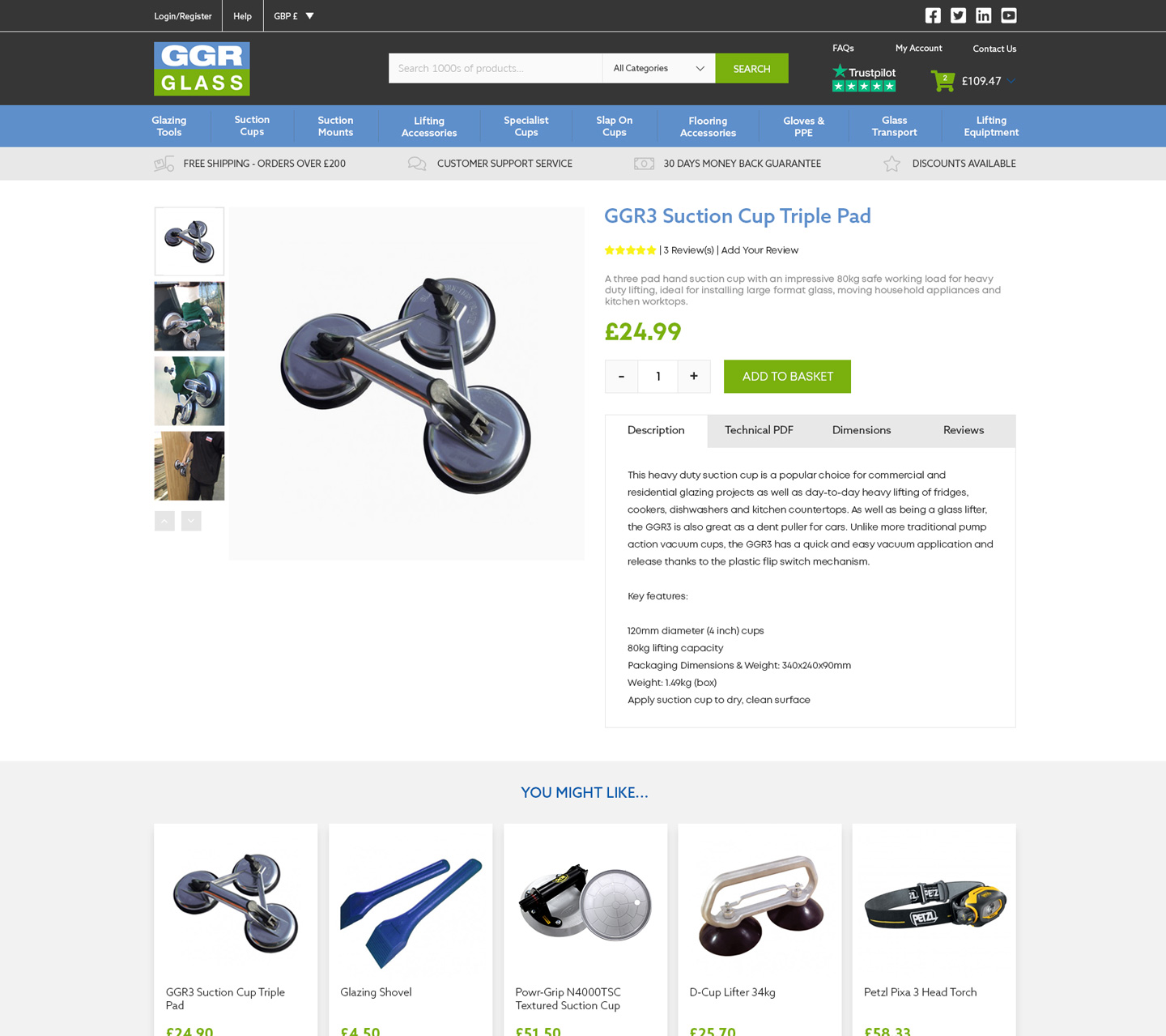Increase quantity with the plus button

pos(694,377)
